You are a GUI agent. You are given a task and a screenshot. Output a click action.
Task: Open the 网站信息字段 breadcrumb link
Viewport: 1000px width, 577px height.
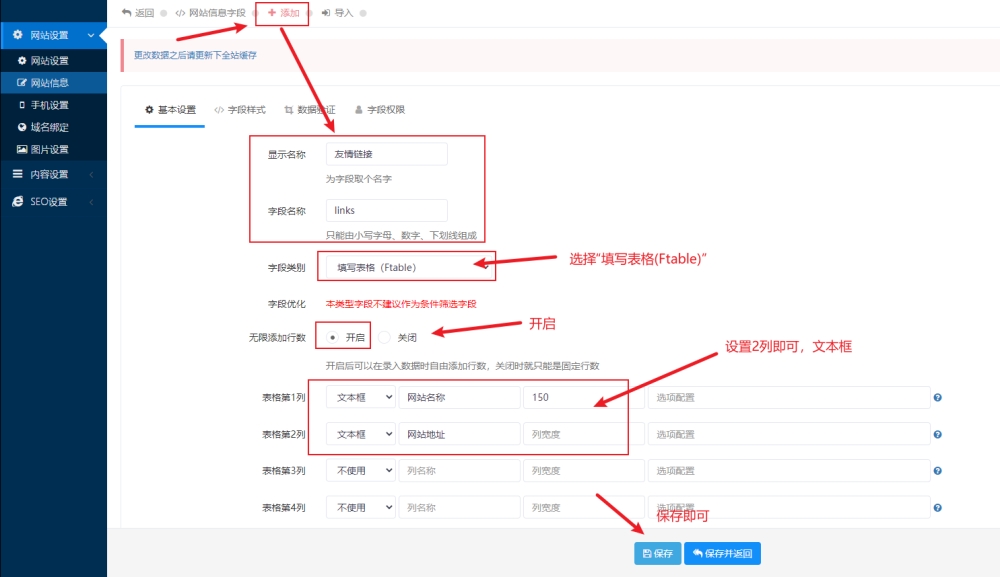point(210,13)
